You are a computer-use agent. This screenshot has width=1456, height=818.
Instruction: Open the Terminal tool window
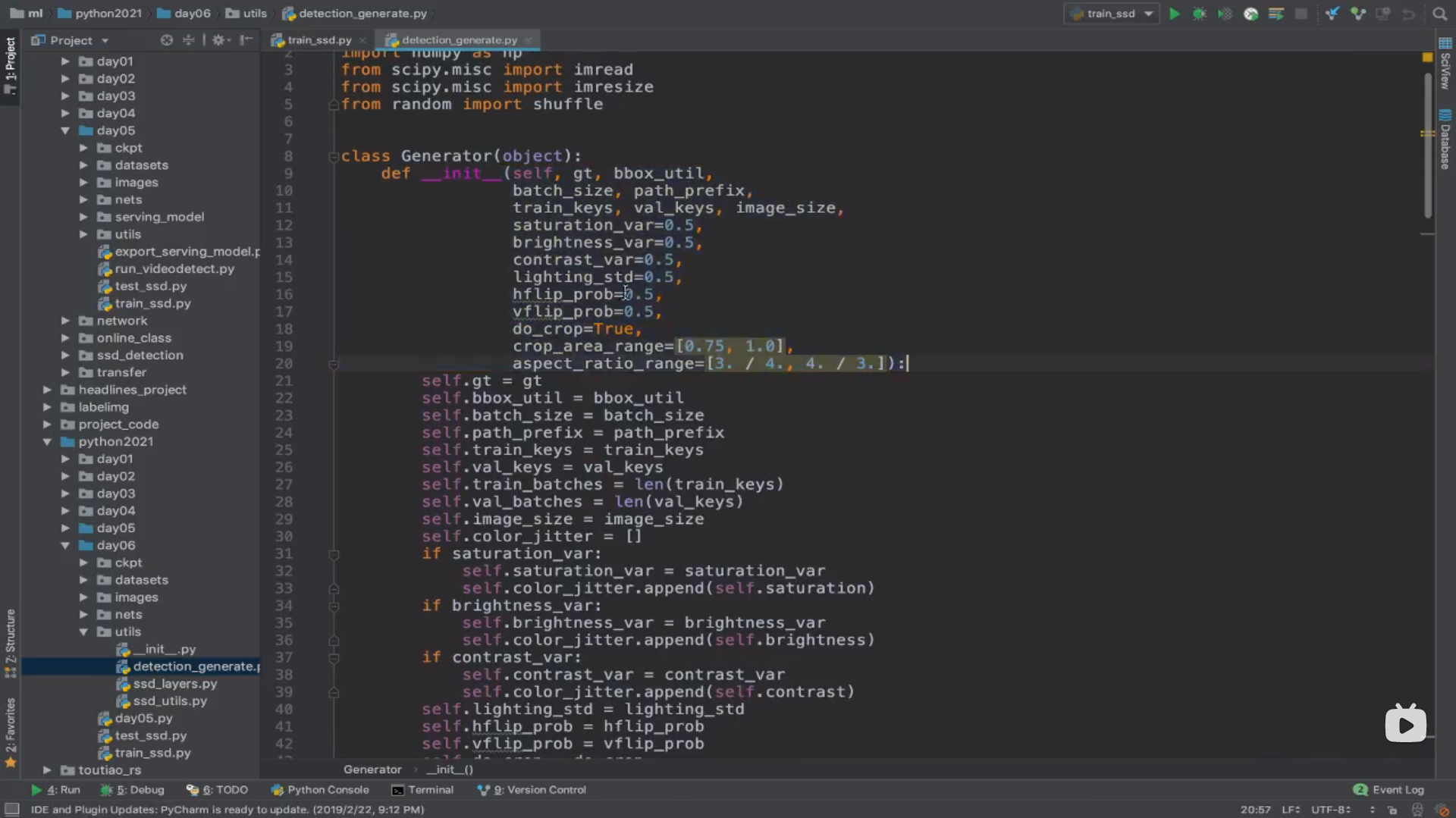(422, 790)
